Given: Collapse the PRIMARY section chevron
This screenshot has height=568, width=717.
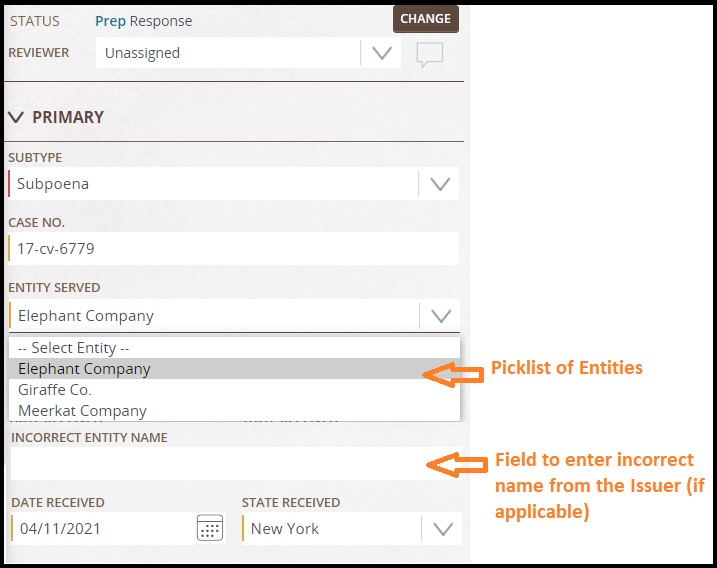Looking at the screenshot, I should pyautogui.click(x=16, y=118).
